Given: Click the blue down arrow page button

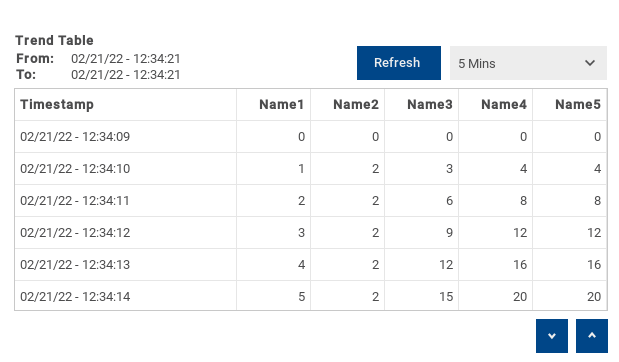Looking at the screenshot, I should click(552, 336).
